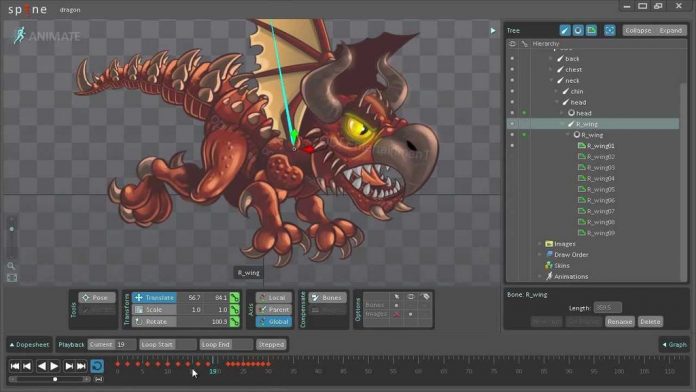Select the Translate transform tool
Screen dimensions: 696x392
click(x=155, y=297)
